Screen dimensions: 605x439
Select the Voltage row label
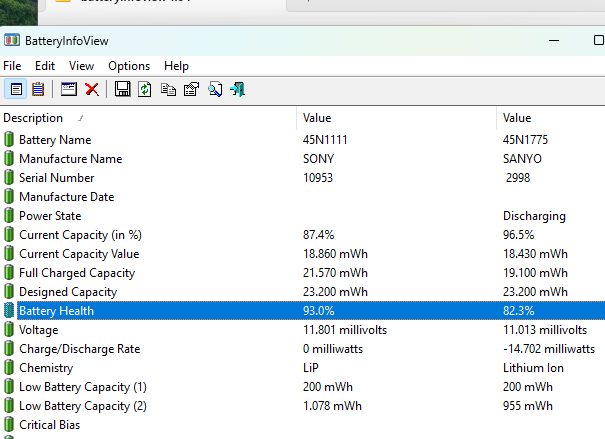(39, 330)
